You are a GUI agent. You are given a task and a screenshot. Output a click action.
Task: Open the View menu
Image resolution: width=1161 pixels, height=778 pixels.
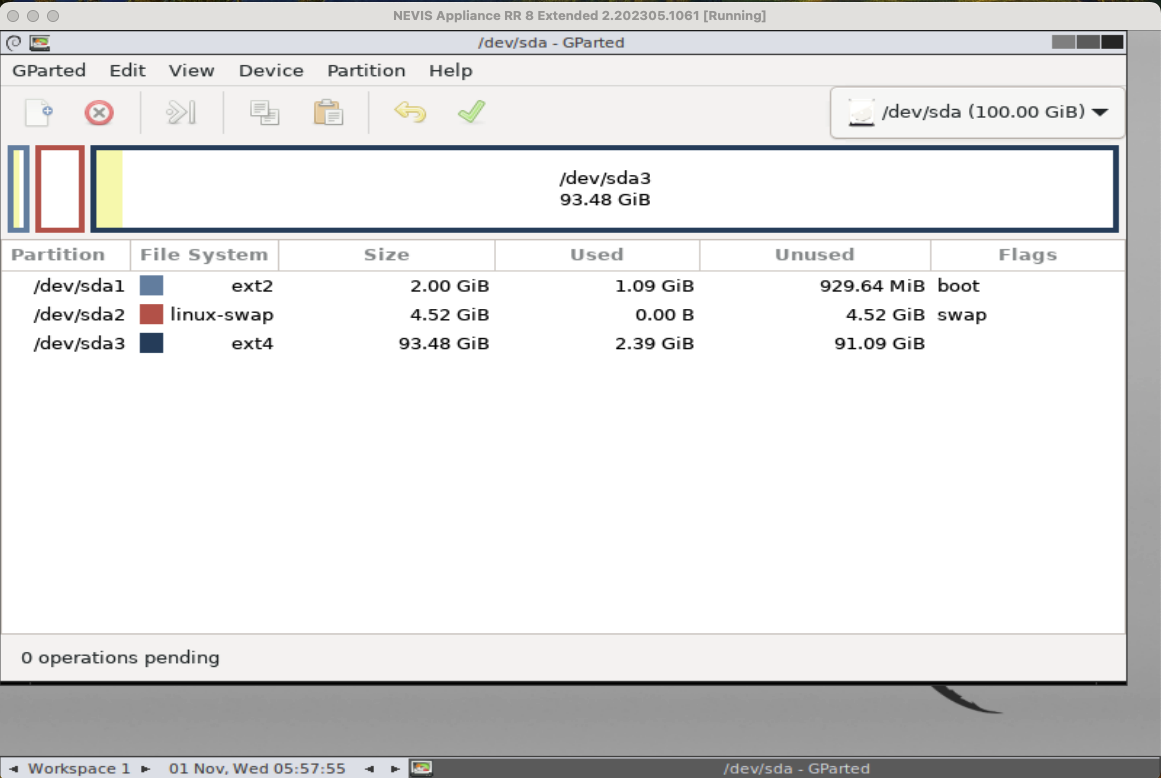(191, 70)
